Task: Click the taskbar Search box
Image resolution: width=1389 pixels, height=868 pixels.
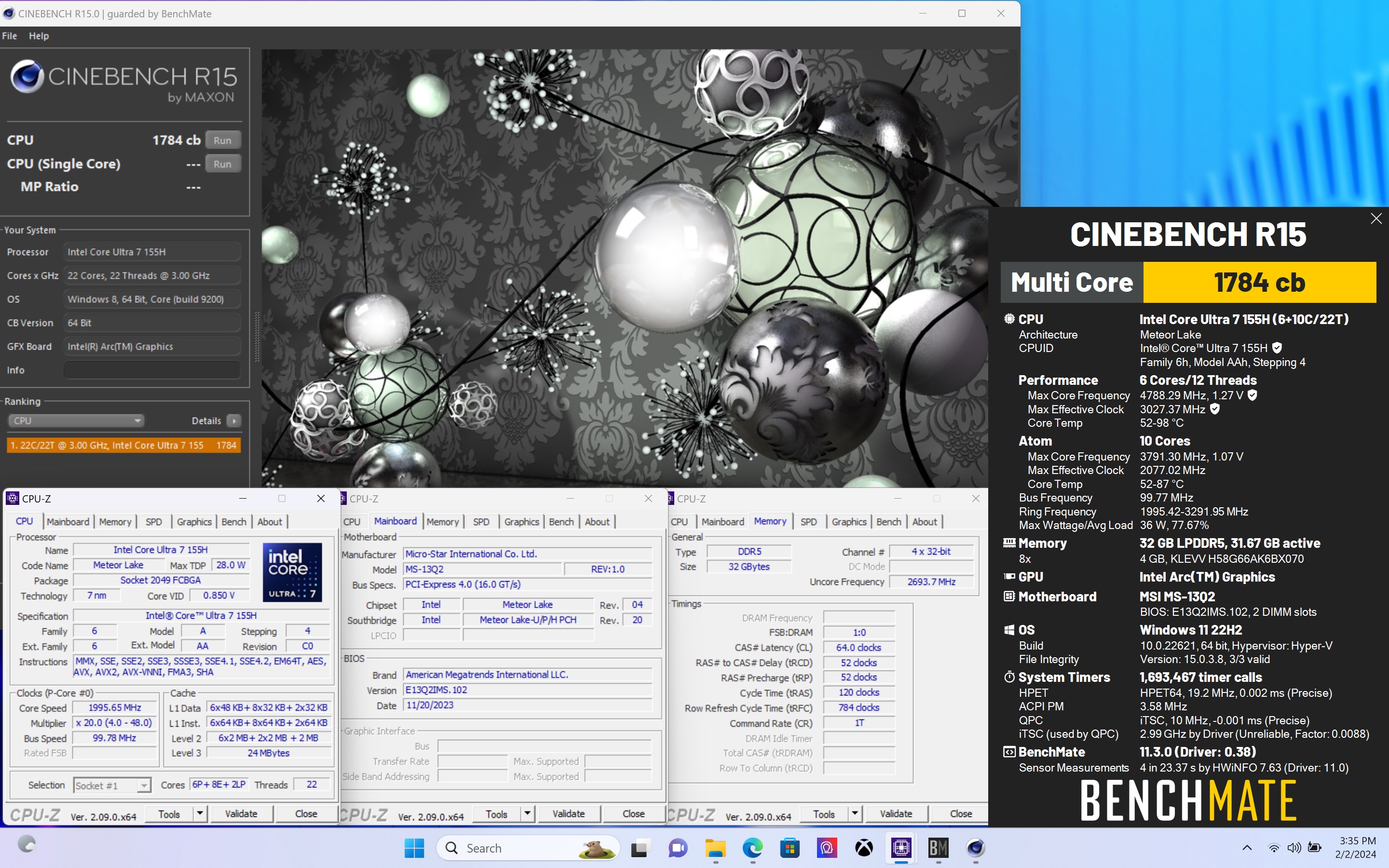Action: [528, 848]
